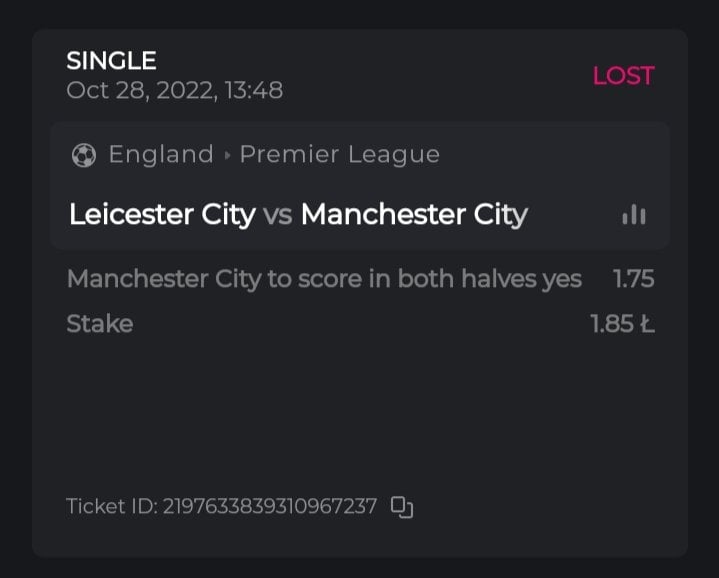Click the soccer ball sport icon
Viewport: 719px width, 578px height.
pyautogui.click(x=84, y=155)
